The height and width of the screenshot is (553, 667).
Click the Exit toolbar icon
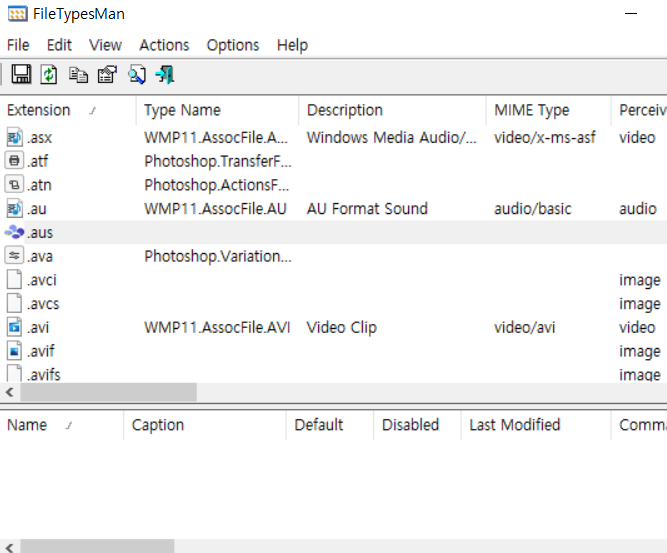coord(165,75)
